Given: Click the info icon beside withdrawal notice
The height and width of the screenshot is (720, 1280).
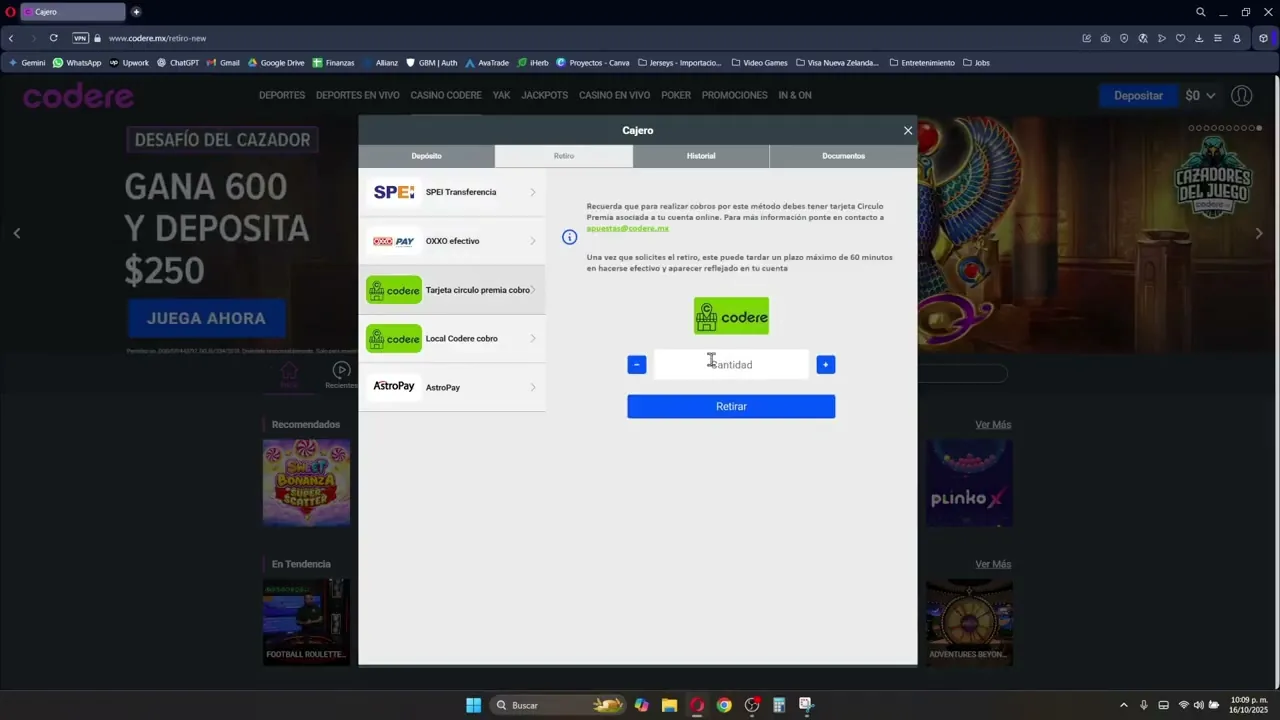Looking at the screenshot, I should pyautogui.click(x=570, y=237).
